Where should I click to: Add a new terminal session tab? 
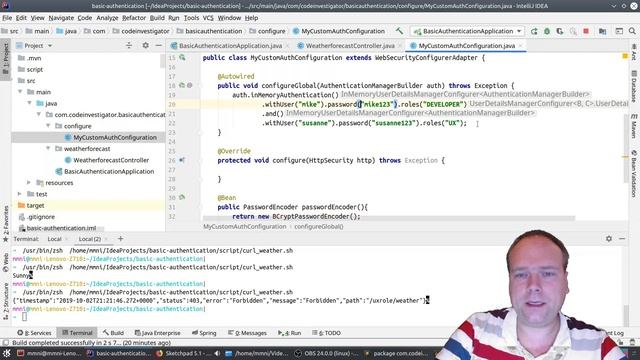(x=120, y=239)
